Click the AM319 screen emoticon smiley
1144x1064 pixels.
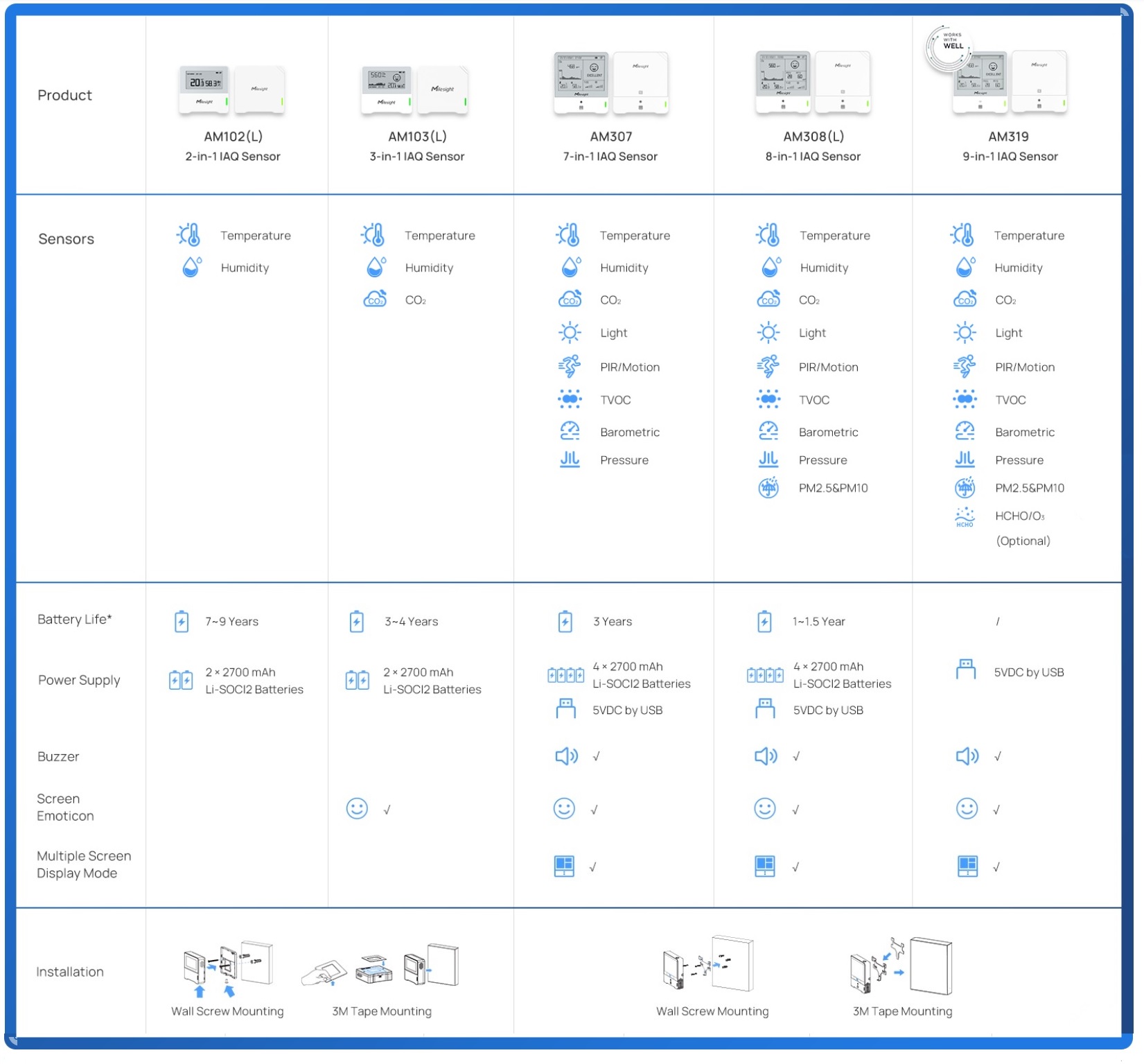pyautogui.click(x=967, y=808)
